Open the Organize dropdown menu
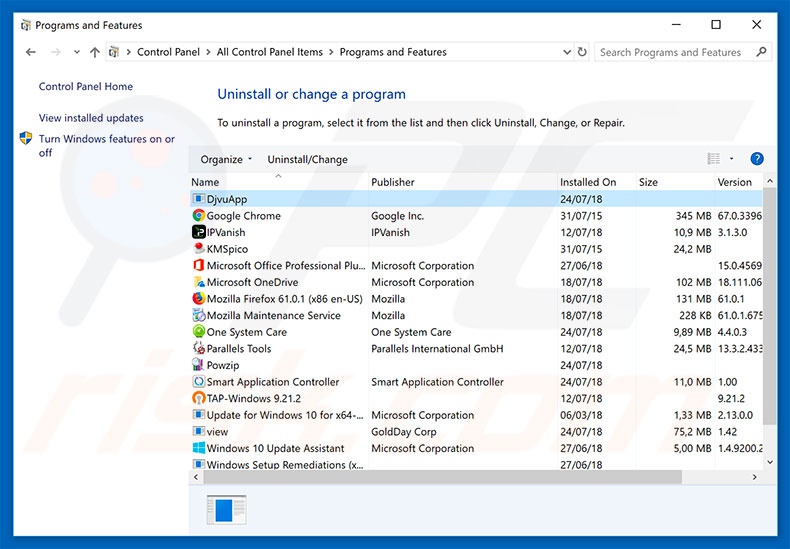790x549 pixels. [x=226, y=160]
